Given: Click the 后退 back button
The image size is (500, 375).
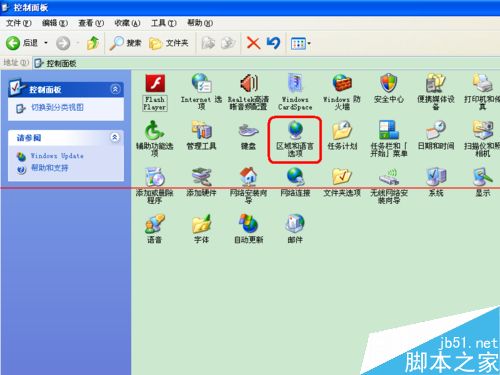Looking at the screenshot, I should pos(22,43).
